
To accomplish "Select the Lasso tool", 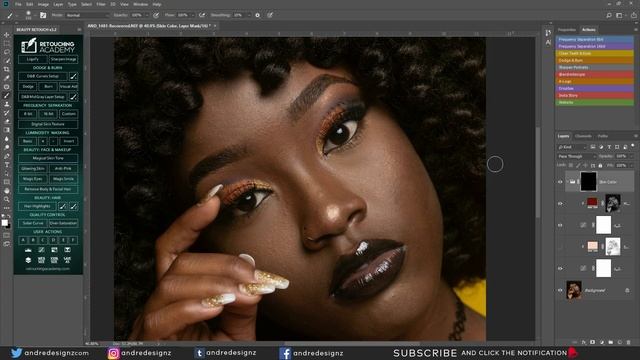I will coord(7,52).
